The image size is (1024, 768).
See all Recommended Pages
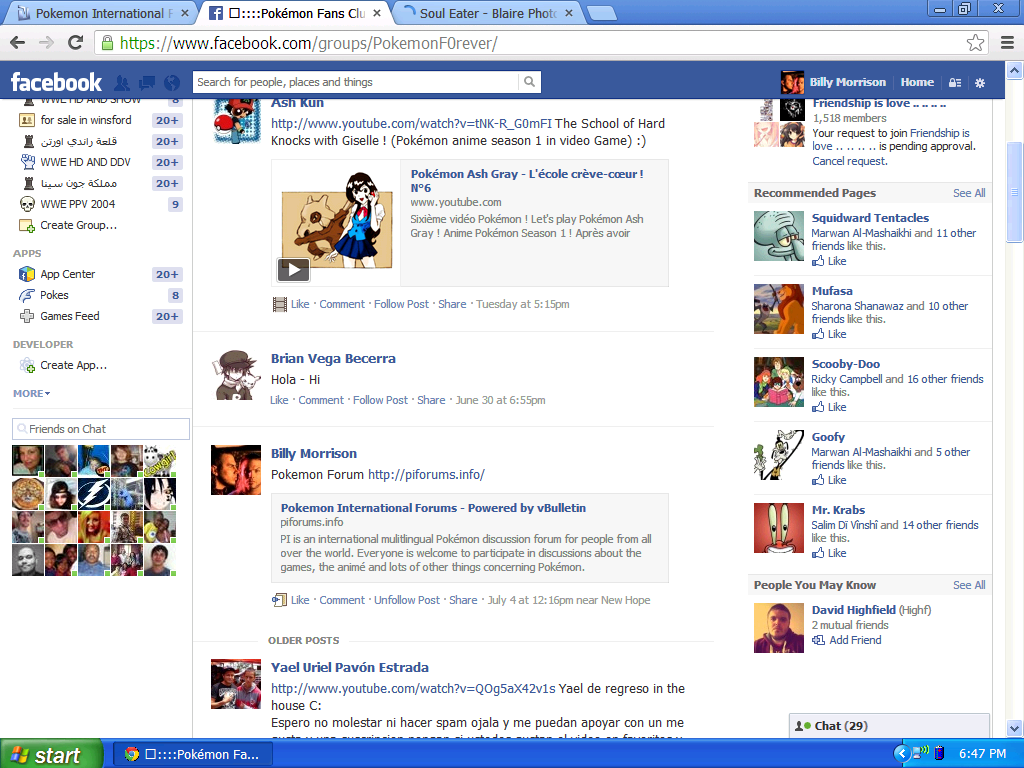[968, 193]
